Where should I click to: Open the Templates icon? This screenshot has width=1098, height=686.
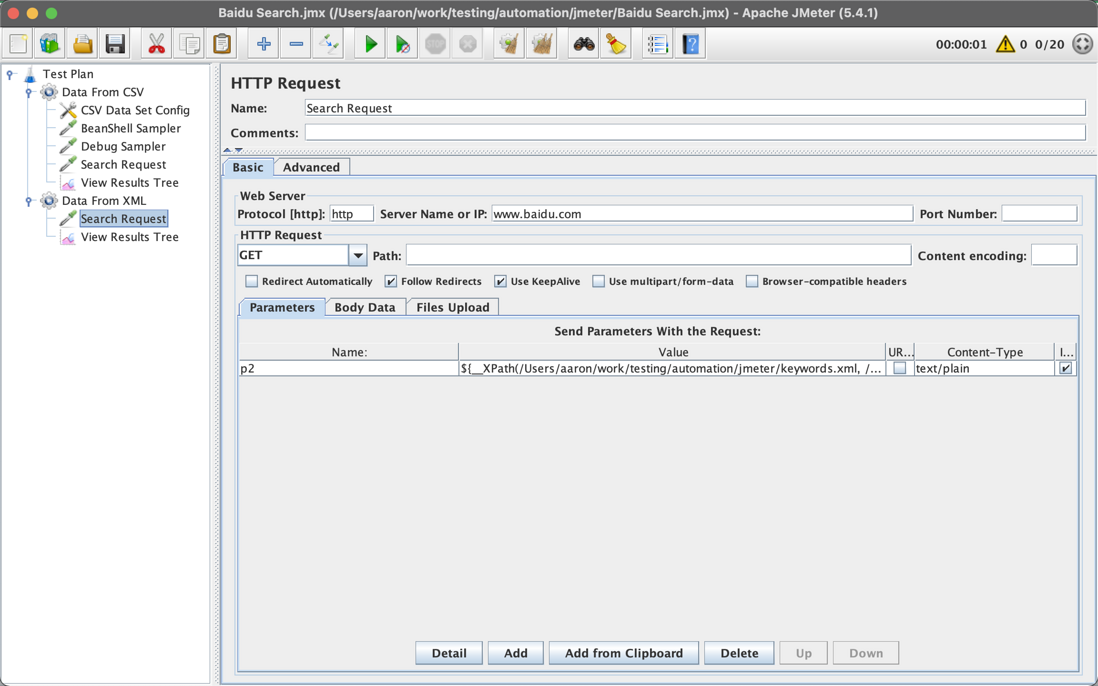50,44
